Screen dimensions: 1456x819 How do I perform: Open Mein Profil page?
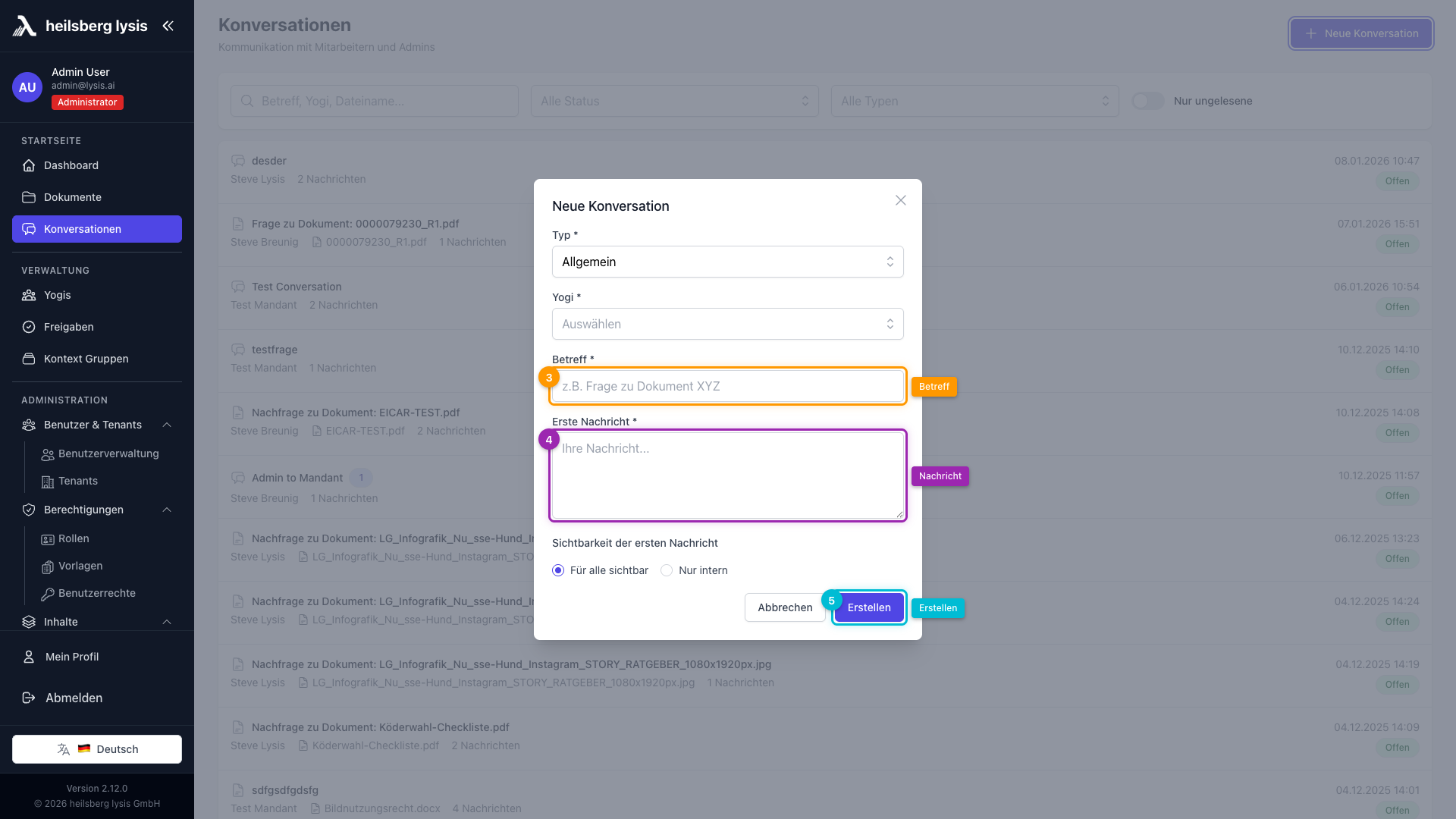pyautogui.click(x=97, y=657)
